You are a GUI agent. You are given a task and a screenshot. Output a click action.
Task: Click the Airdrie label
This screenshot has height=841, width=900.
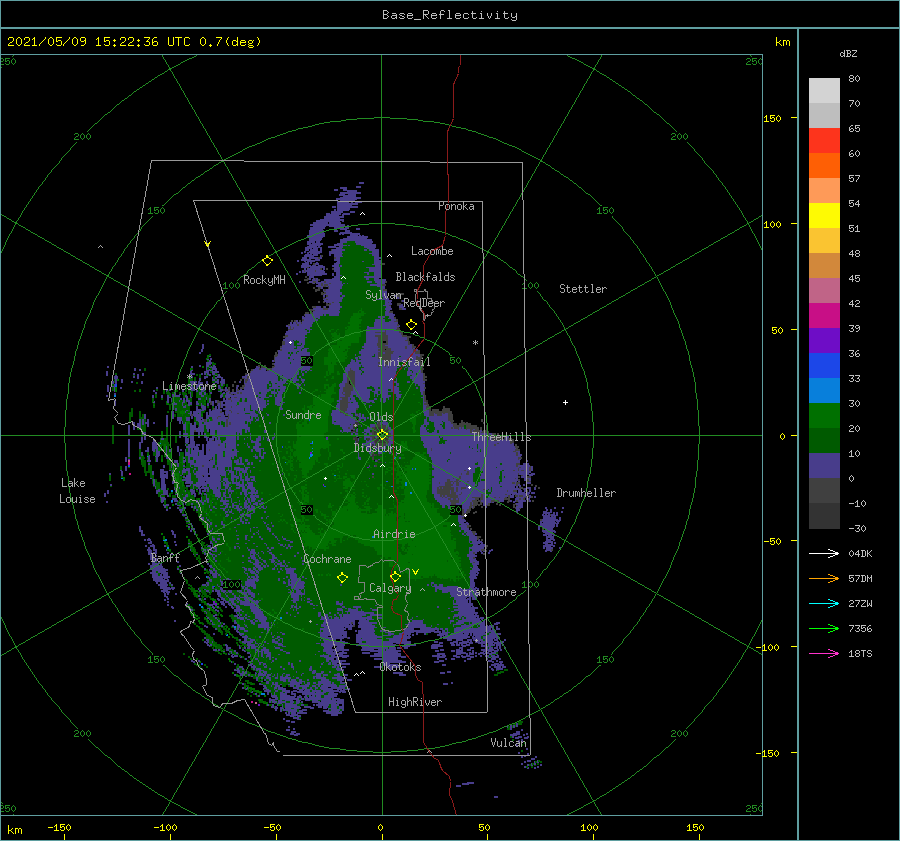coord(394,534)
